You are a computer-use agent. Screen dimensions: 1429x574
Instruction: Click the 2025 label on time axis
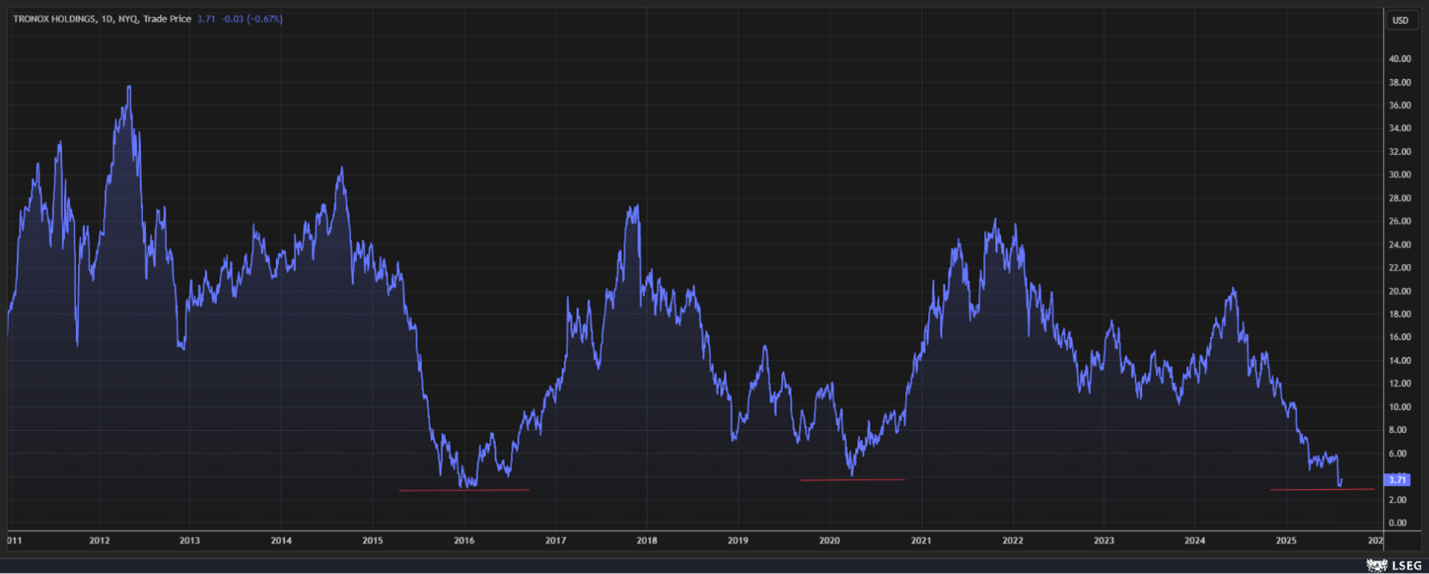click(x=1286, y=541)
